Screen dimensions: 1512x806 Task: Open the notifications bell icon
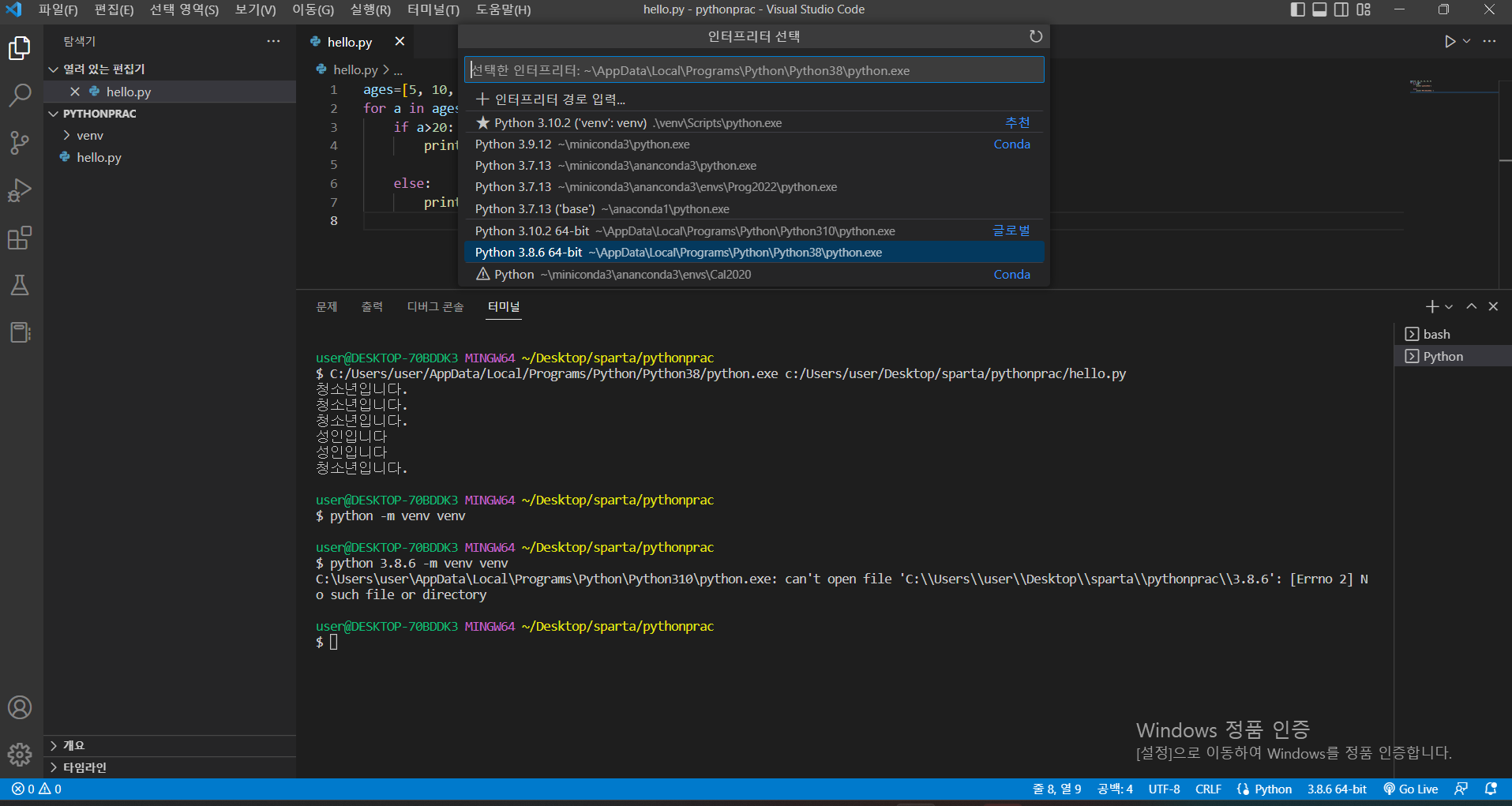pos(1491,789)
